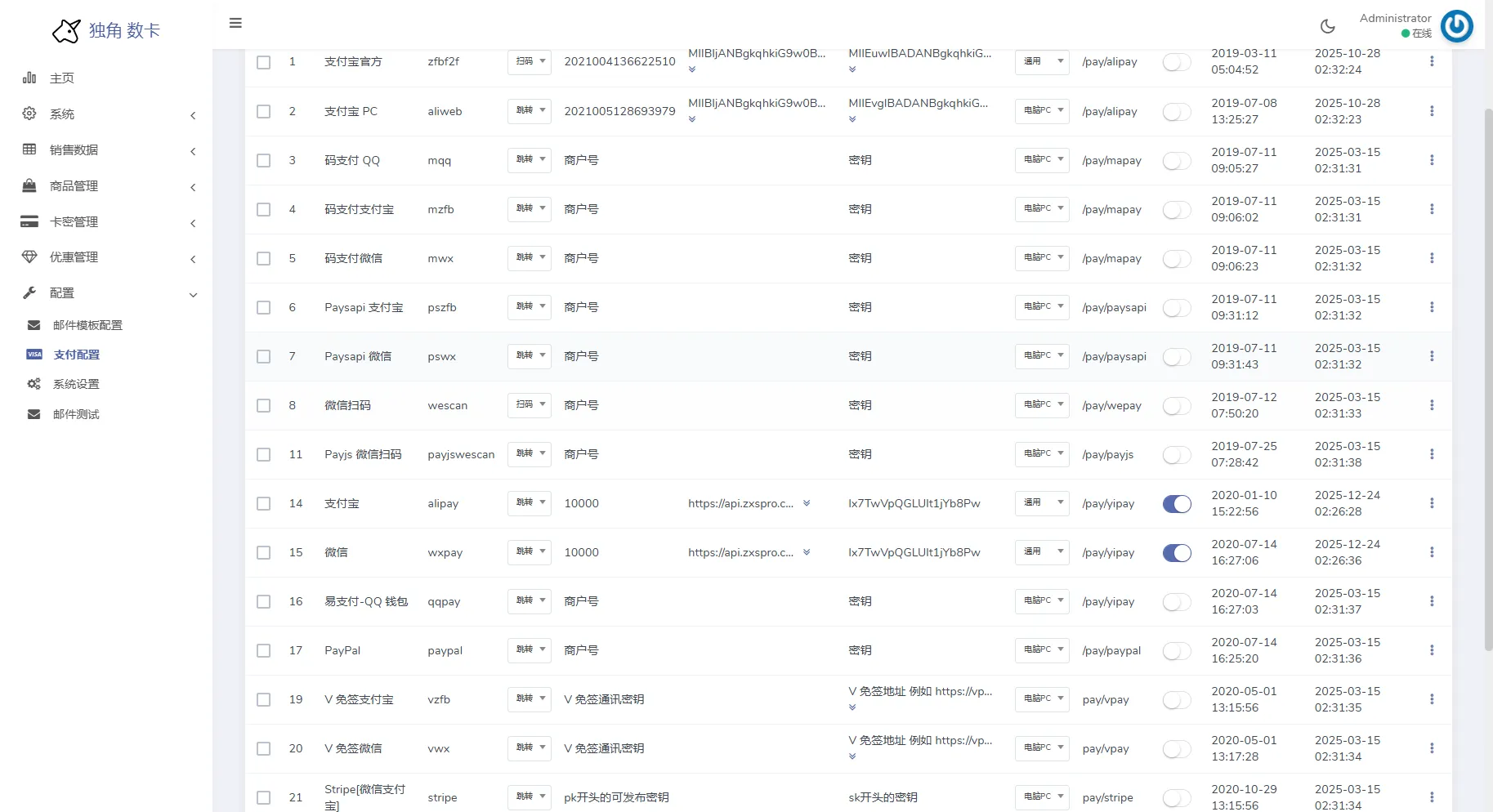Open the 跳转 dropdown on the PayPal row
This screenshot has width=1493, height=812.
[529, 650]
